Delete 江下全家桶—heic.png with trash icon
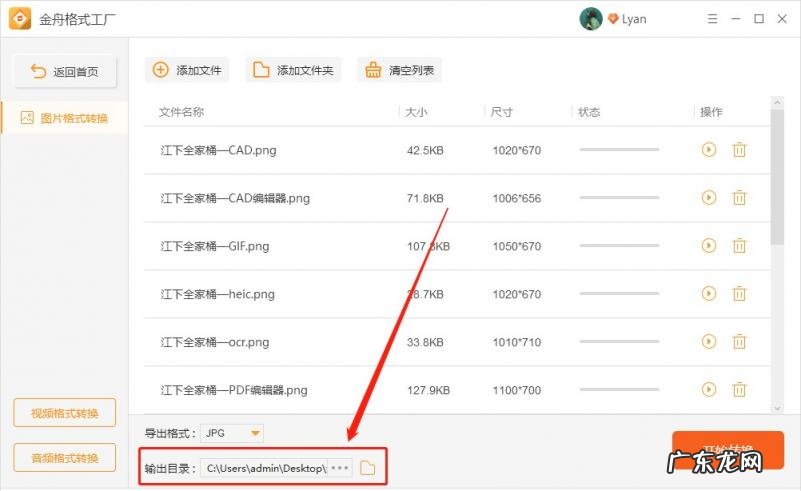 point(739,293)
